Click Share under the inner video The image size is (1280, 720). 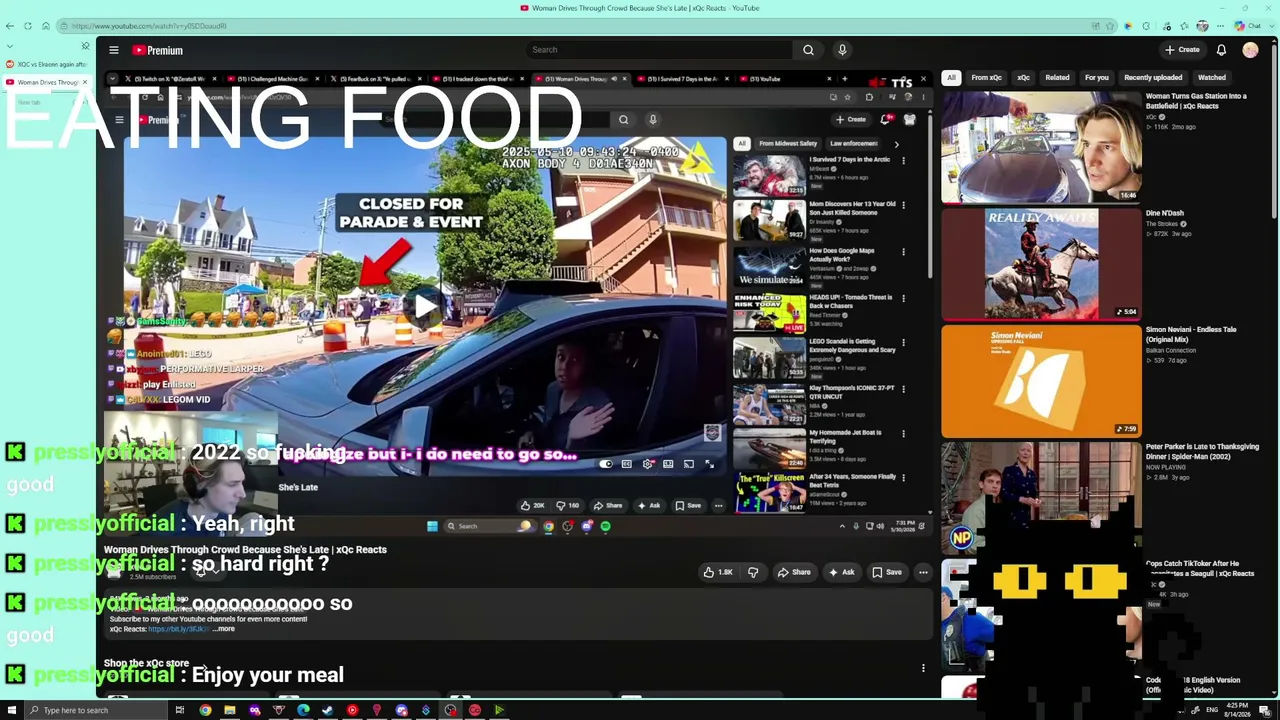[608, 506]
